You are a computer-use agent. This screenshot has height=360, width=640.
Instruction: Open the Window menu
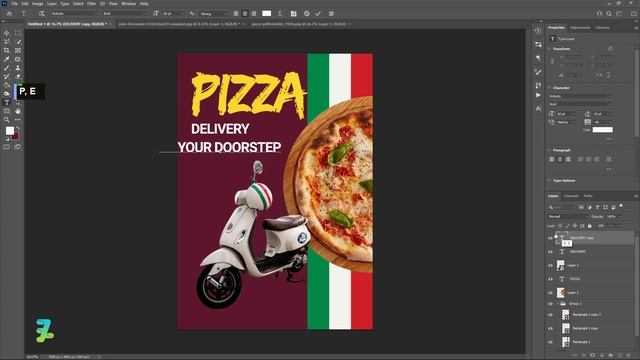[128, 4]
